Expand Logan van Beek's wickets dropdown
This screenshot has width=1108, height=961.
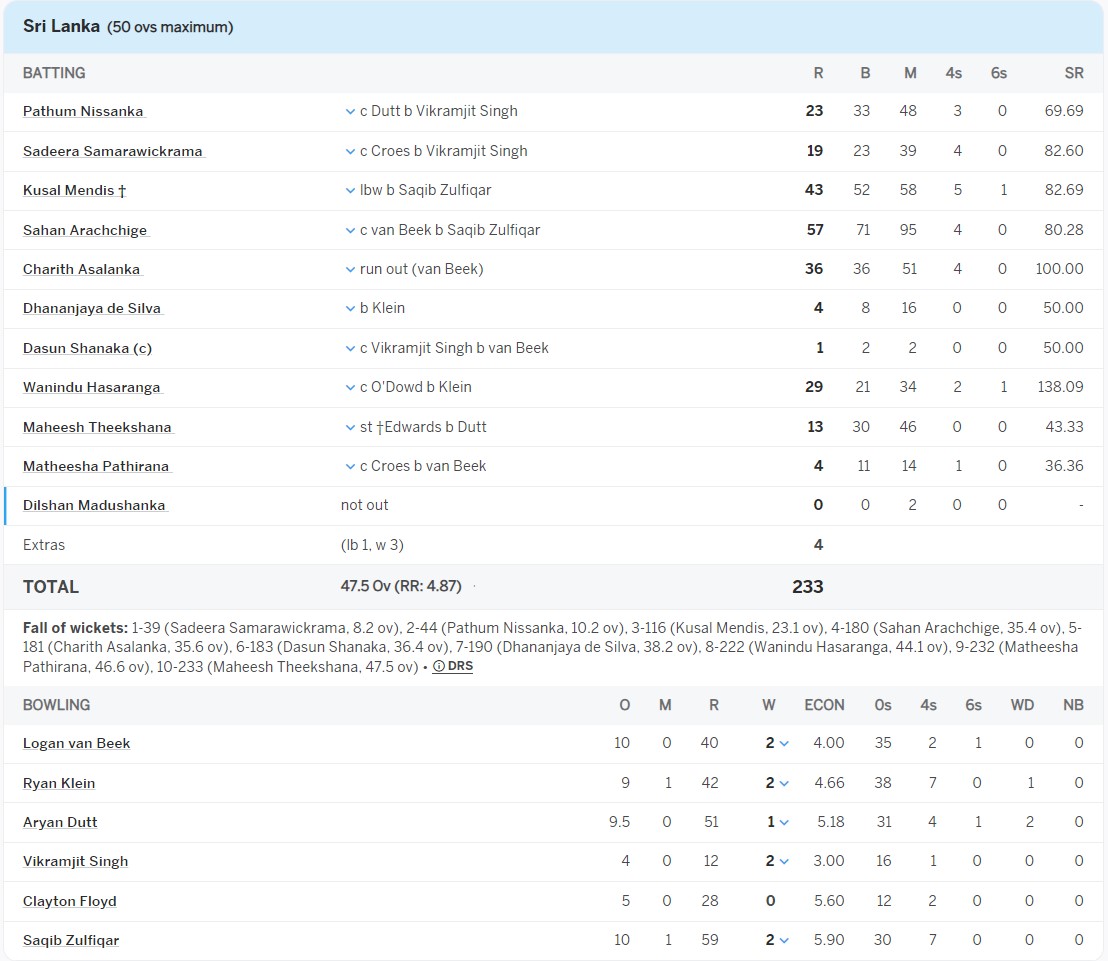click(x=784, y=744)
